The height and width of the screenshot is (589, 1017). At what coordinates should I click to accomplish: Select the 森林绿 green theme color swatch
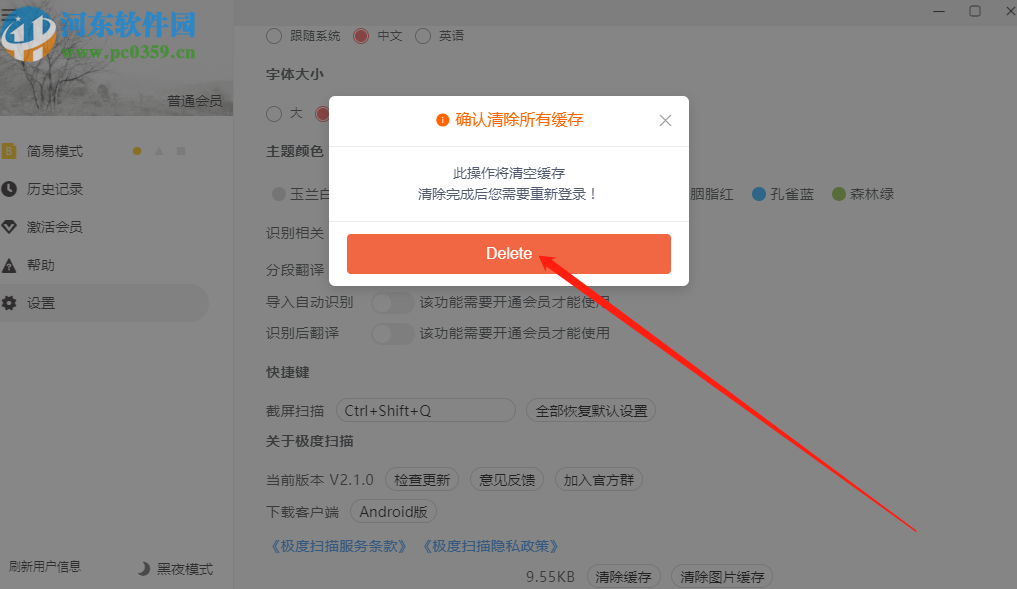[x=838, y=194]
